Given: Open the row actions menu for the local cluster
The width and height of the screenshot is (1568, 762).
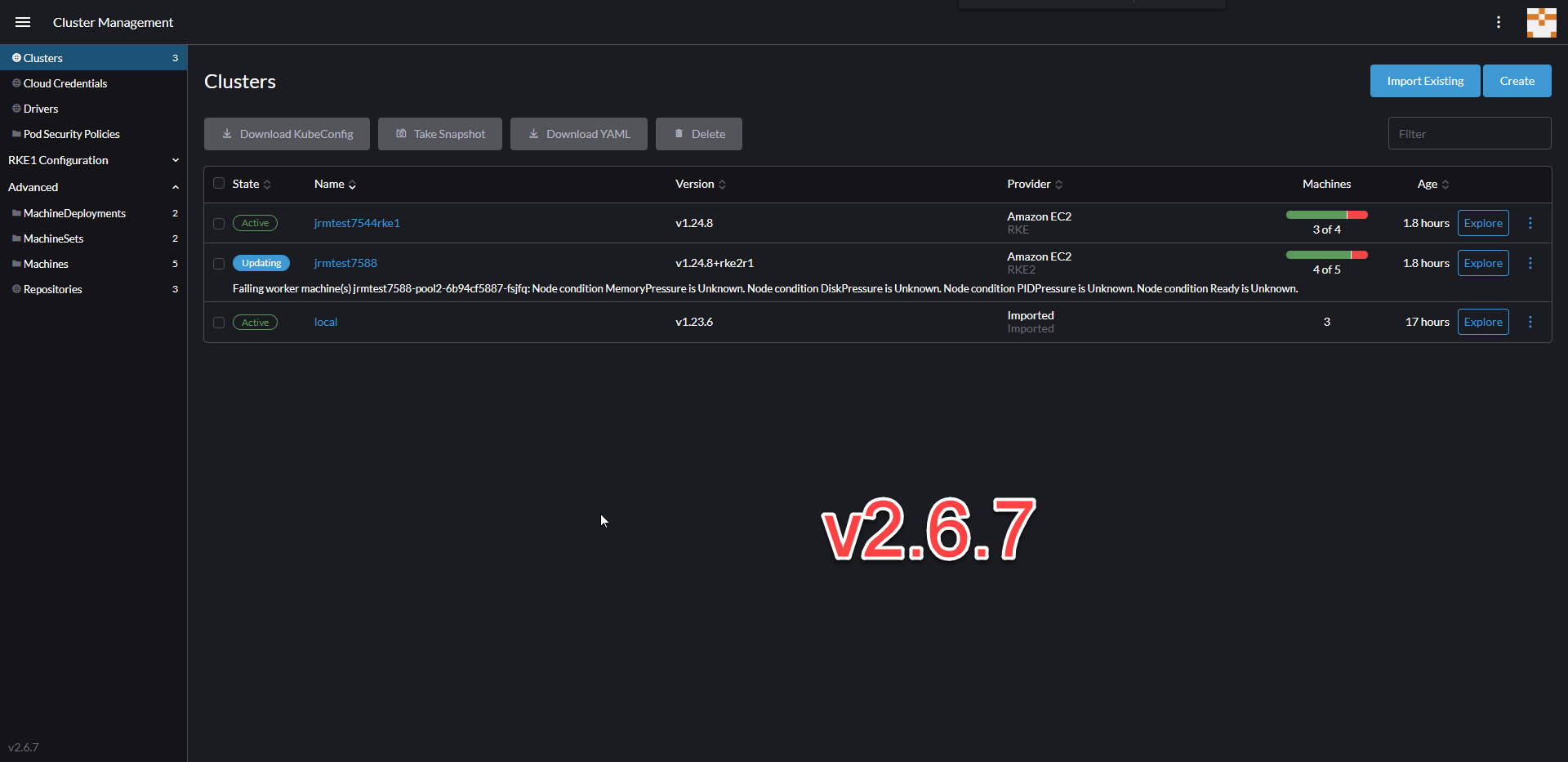Looking at the screenshot, I should [x=1530, y=322].
